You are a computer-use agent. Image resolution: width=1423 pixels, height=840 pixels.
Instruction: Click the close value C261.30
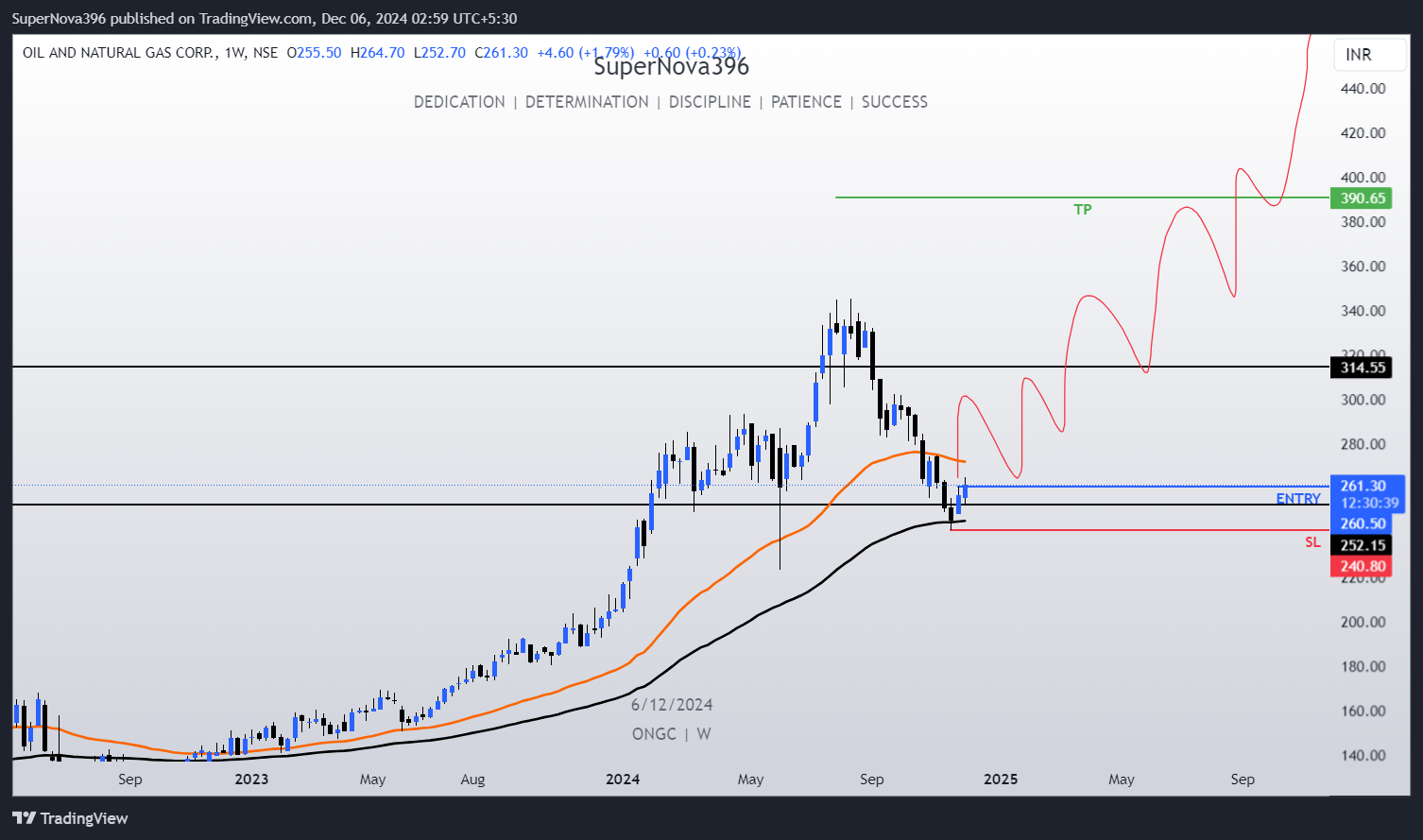tap(501, 53)
